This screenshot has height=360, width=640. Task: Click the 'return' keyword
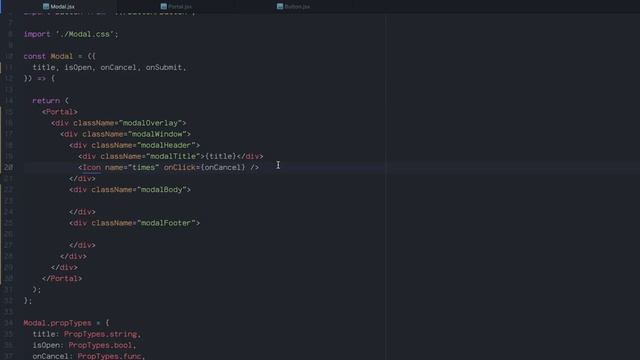[46, 101]
